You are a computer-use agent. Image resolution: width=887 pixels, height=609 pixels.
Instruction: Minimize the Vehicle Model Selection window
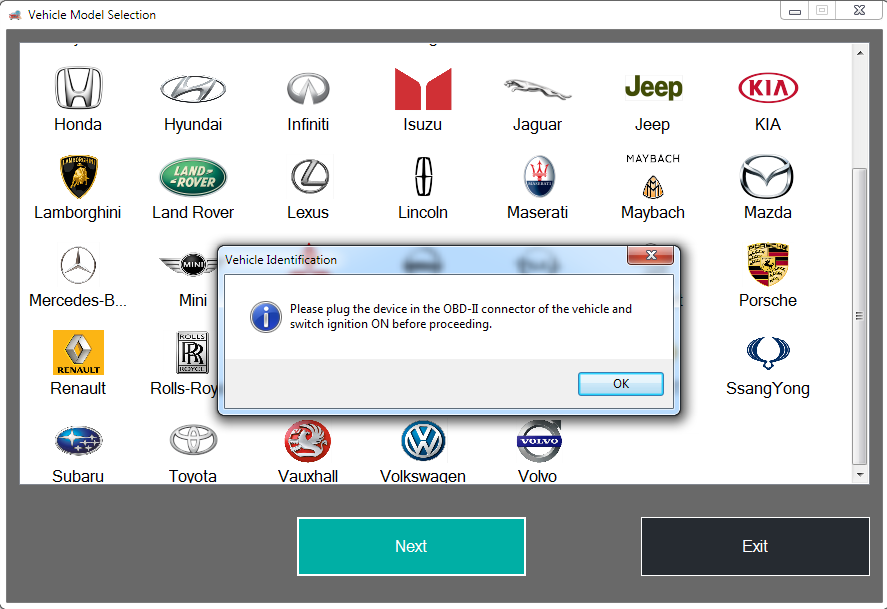point(795,11)
